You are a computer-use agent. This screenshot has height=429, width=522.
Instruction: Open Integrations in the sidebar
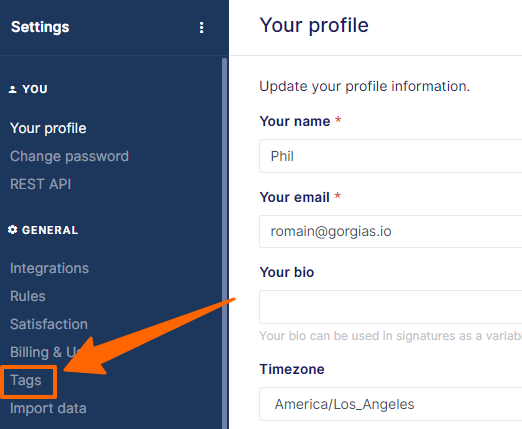click(x=49, y=268)
